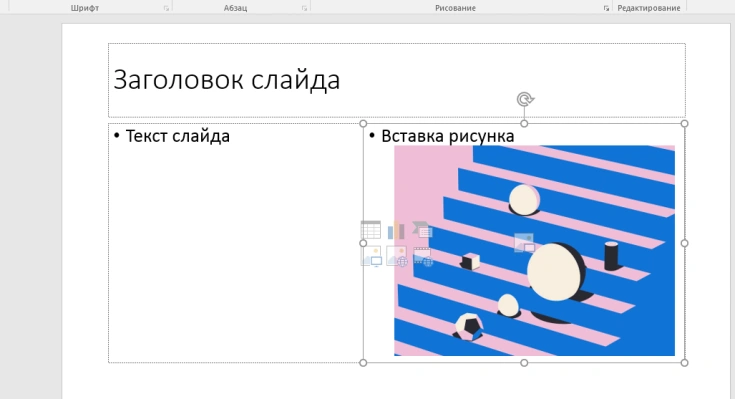Click the Вставка рисунка bullet text
Screen dimensions: 735x399
tap(448, 136)
